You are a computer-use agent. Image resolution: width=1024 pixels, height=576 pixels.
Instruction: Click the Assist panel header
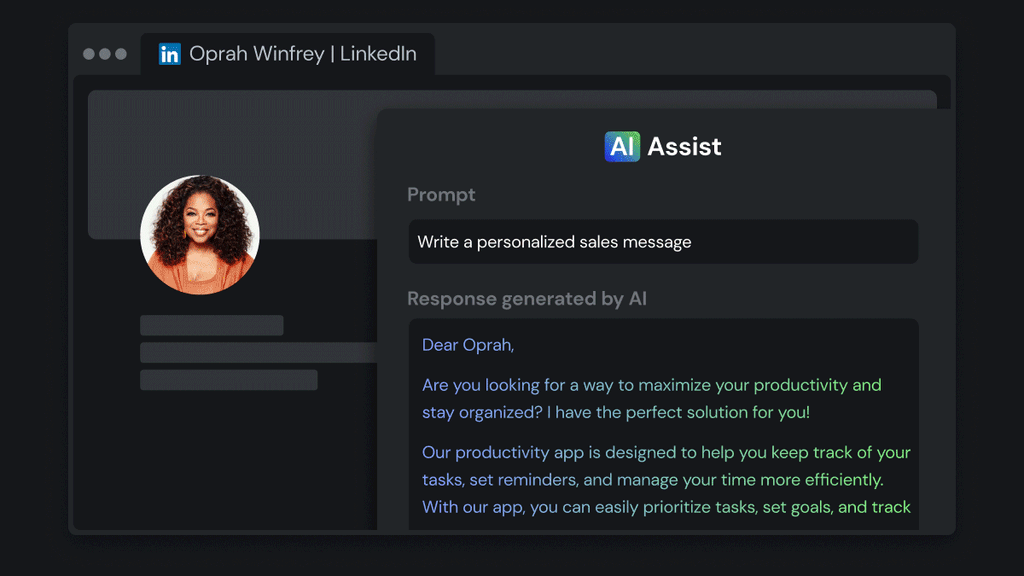(x=663, y=146)
